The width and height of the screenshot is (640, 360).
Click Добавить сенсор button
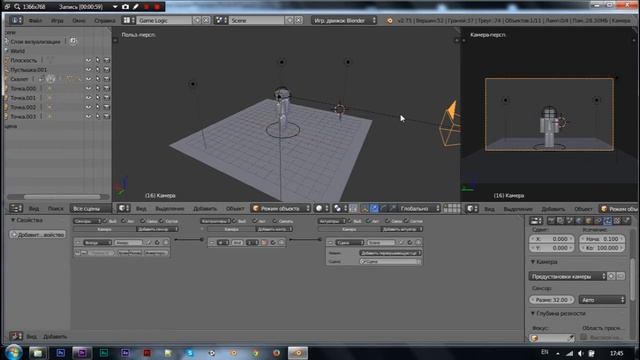(157, 229)
